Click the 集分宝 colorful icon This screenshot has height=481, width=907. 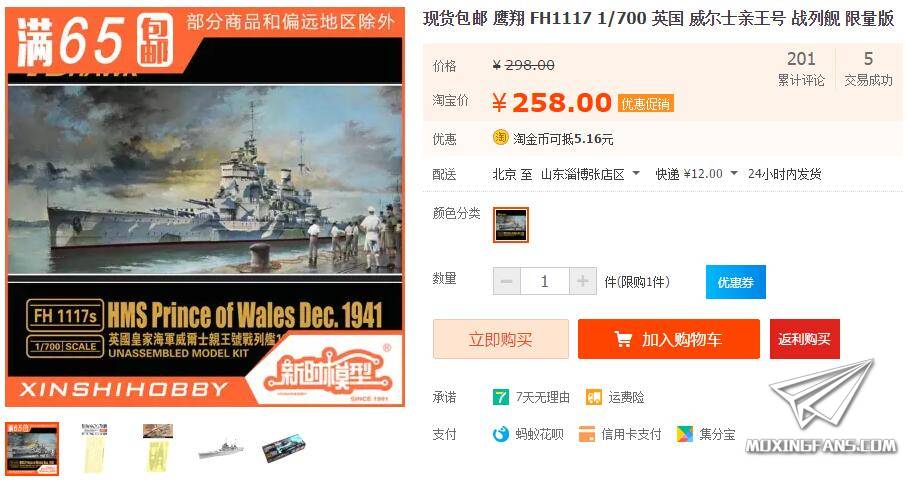pyautogui.click(x=685, y=434)
